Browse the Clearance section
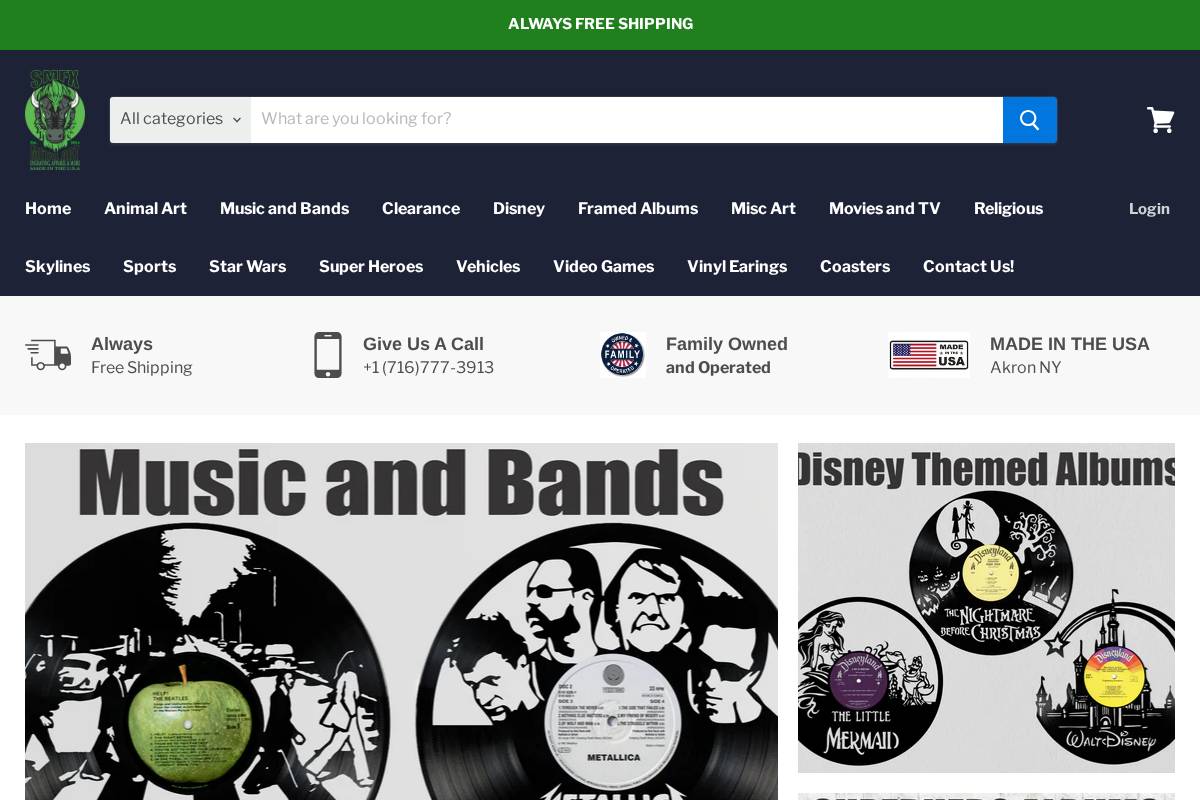Screen dimensions: 1200x800 (421, 209)
